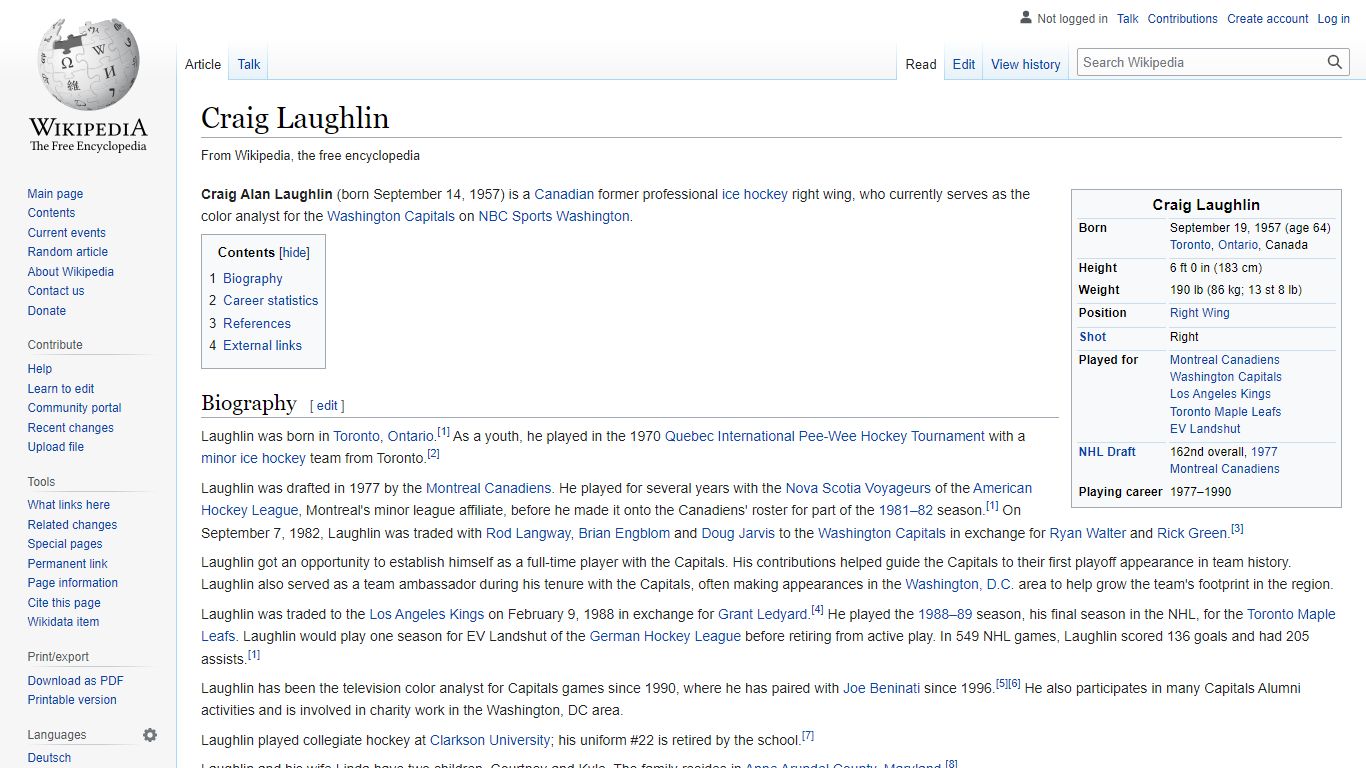Open the Log in link
Image resolution: width=1366 pixels, height=768 pixels.
point(1333,19)
